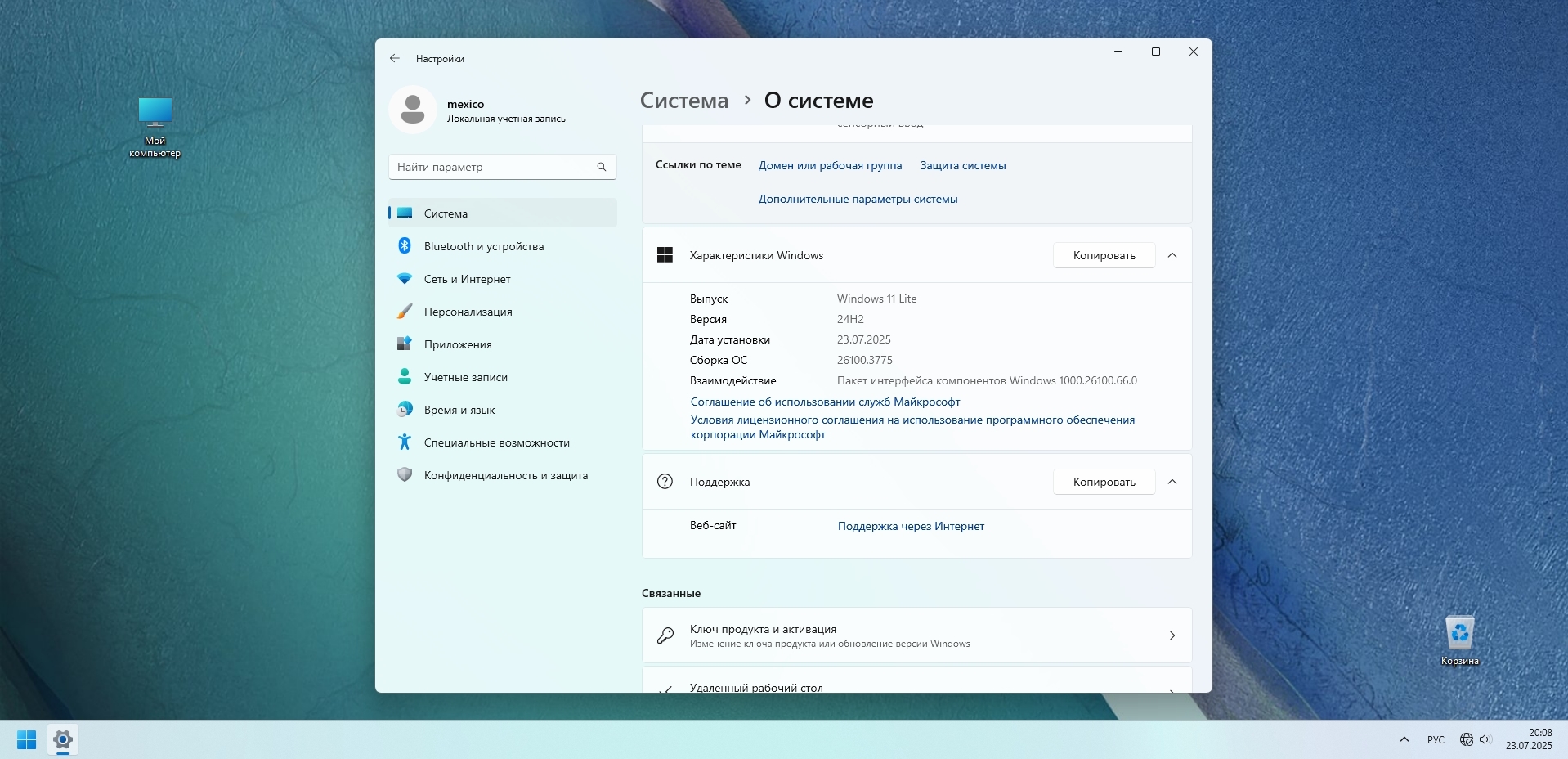Copy the Поддержка information
Image resolution: width=1568 pixels, height=759 pixels.
pyautogui.click(x=1104, y=482)
